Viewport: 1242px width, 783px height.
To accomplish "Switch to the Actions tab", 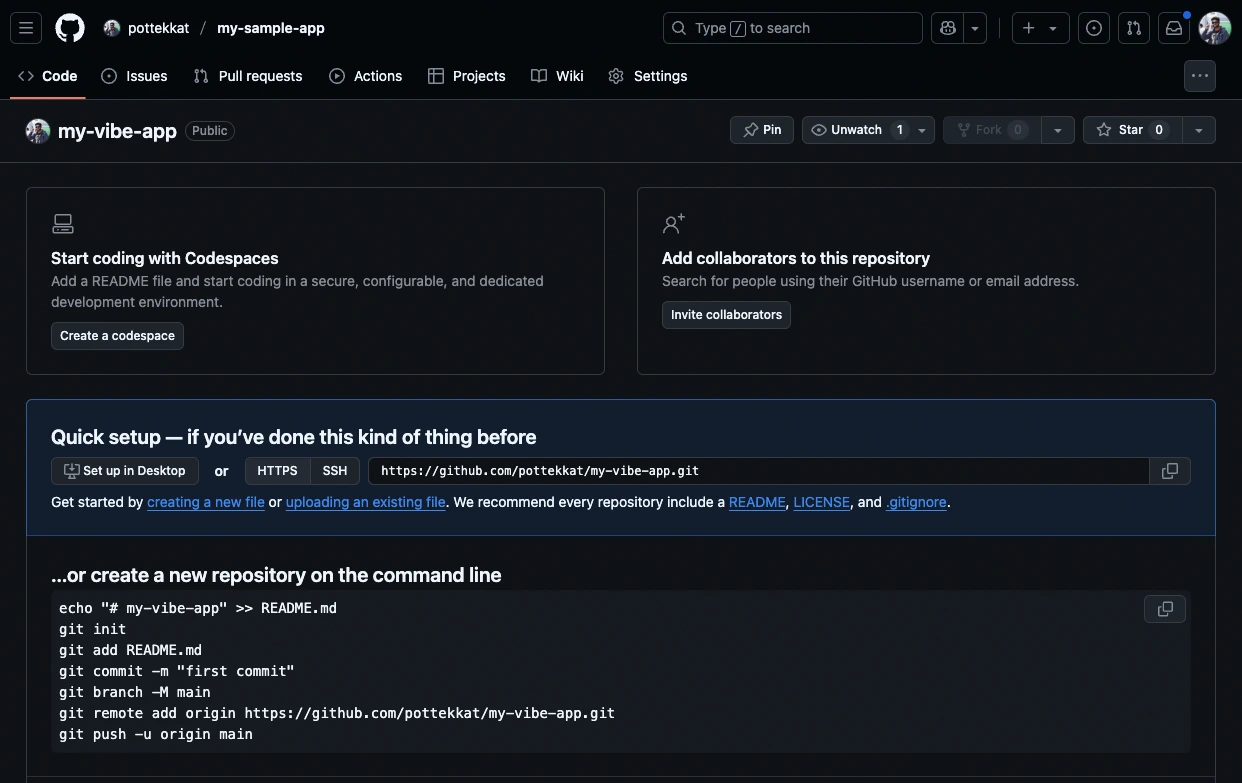I will pyautogui.click(x=366, y=76).
